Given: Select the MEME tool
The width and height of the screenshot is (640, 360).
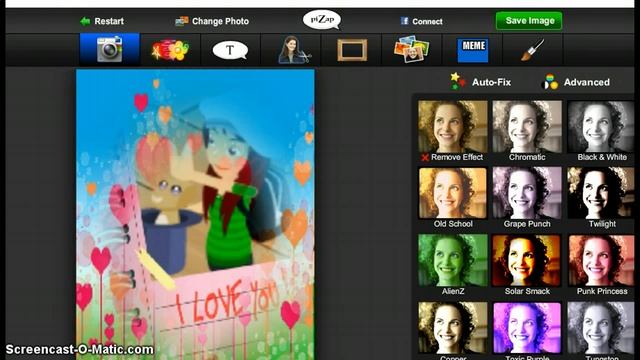Looking at the screenshot, I should coord(473,50).
